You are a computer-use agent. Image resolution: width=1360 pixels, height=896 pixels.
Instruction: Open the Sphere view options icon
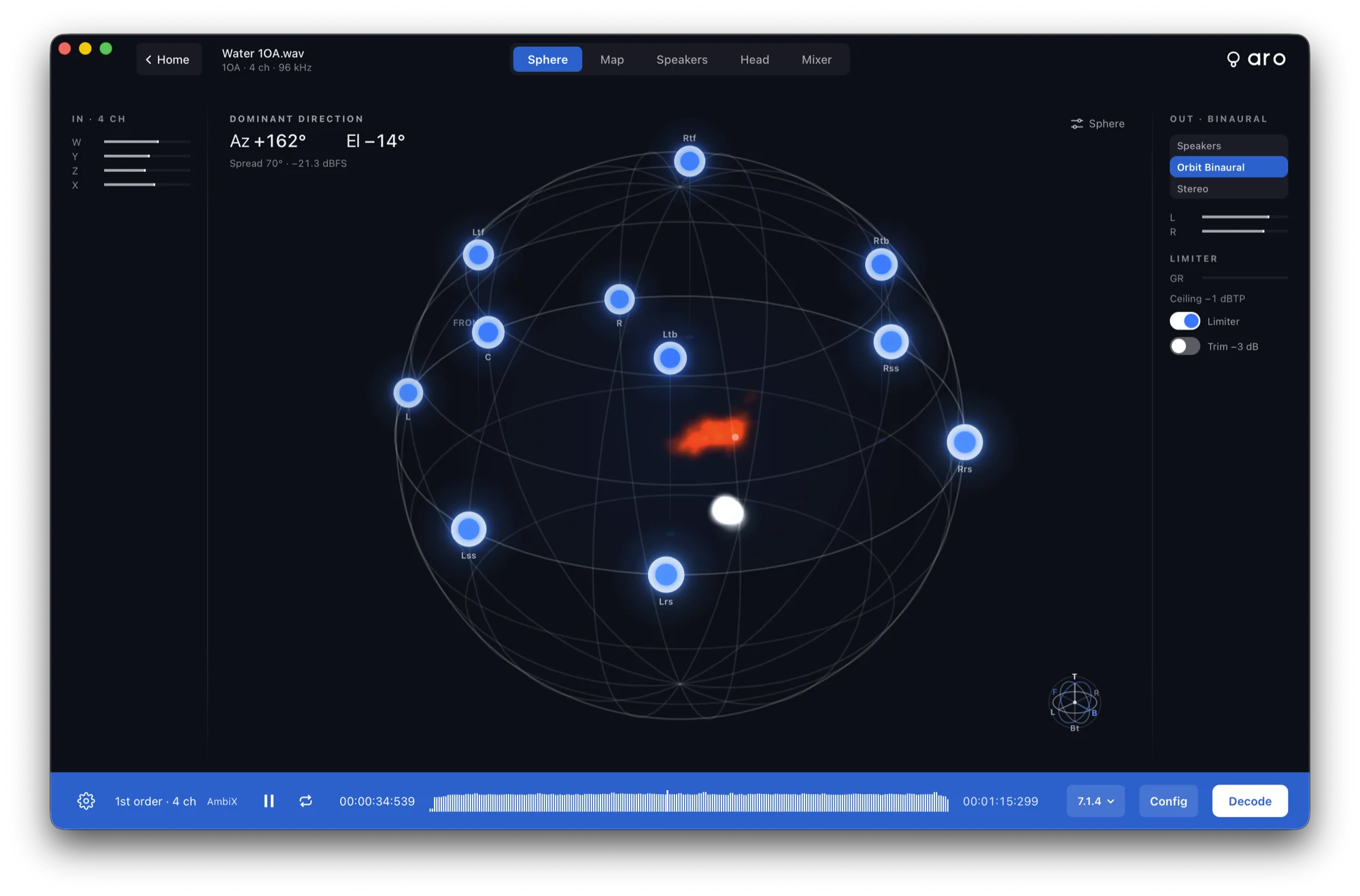[x=1076, y=124]
